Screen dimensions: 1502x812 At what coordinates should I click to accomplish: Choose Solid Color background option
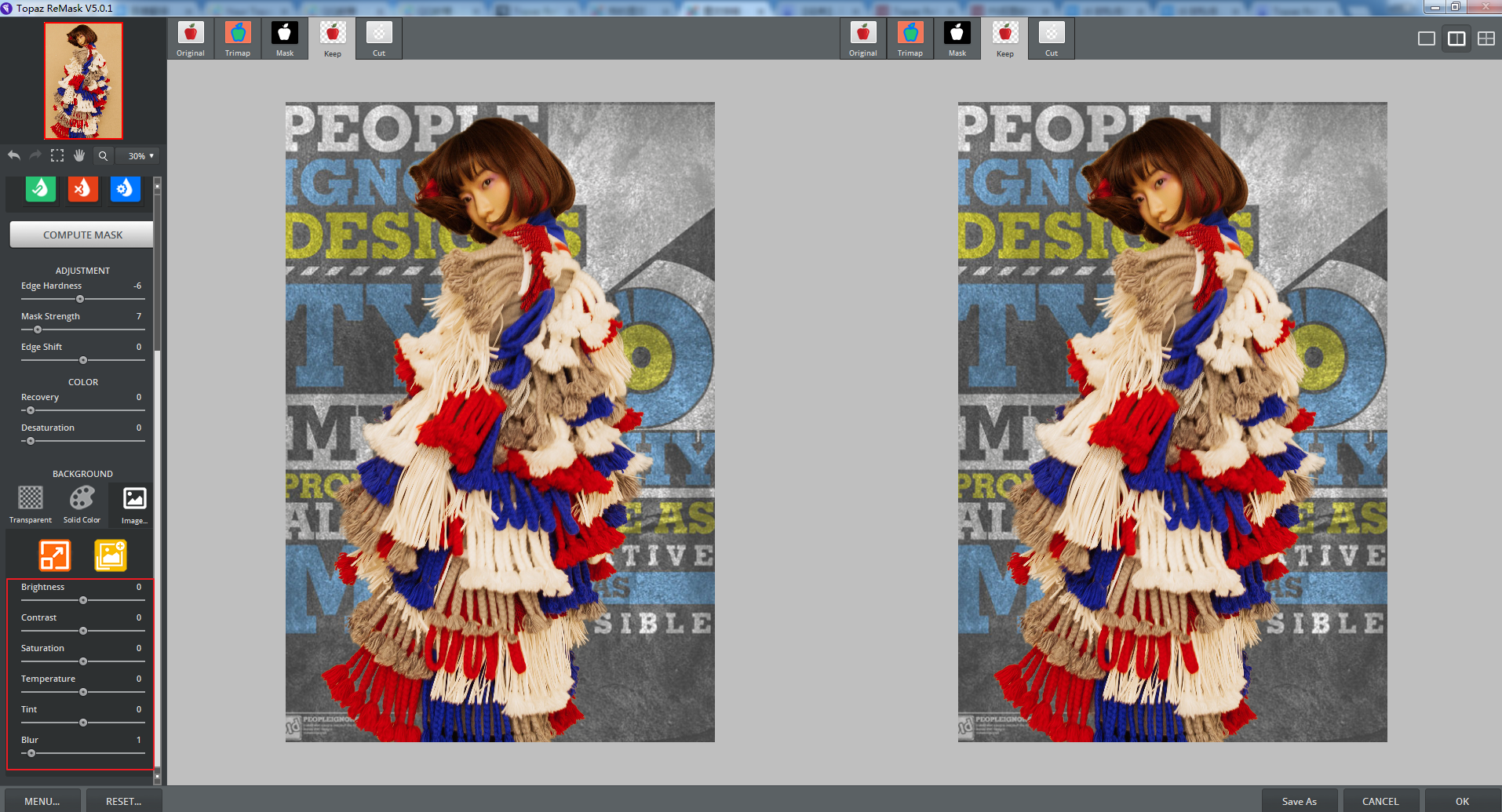pyautogui.click(x=82, y=504)
